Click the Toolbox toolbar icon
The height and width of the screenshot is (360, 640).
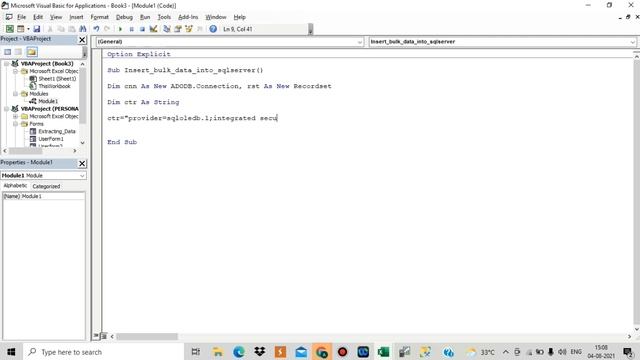coord(200,29)
